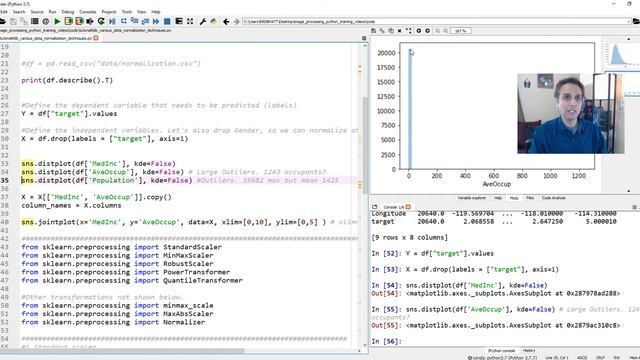
Task: Close the editor file tab
Action: (x=96, y=38)
